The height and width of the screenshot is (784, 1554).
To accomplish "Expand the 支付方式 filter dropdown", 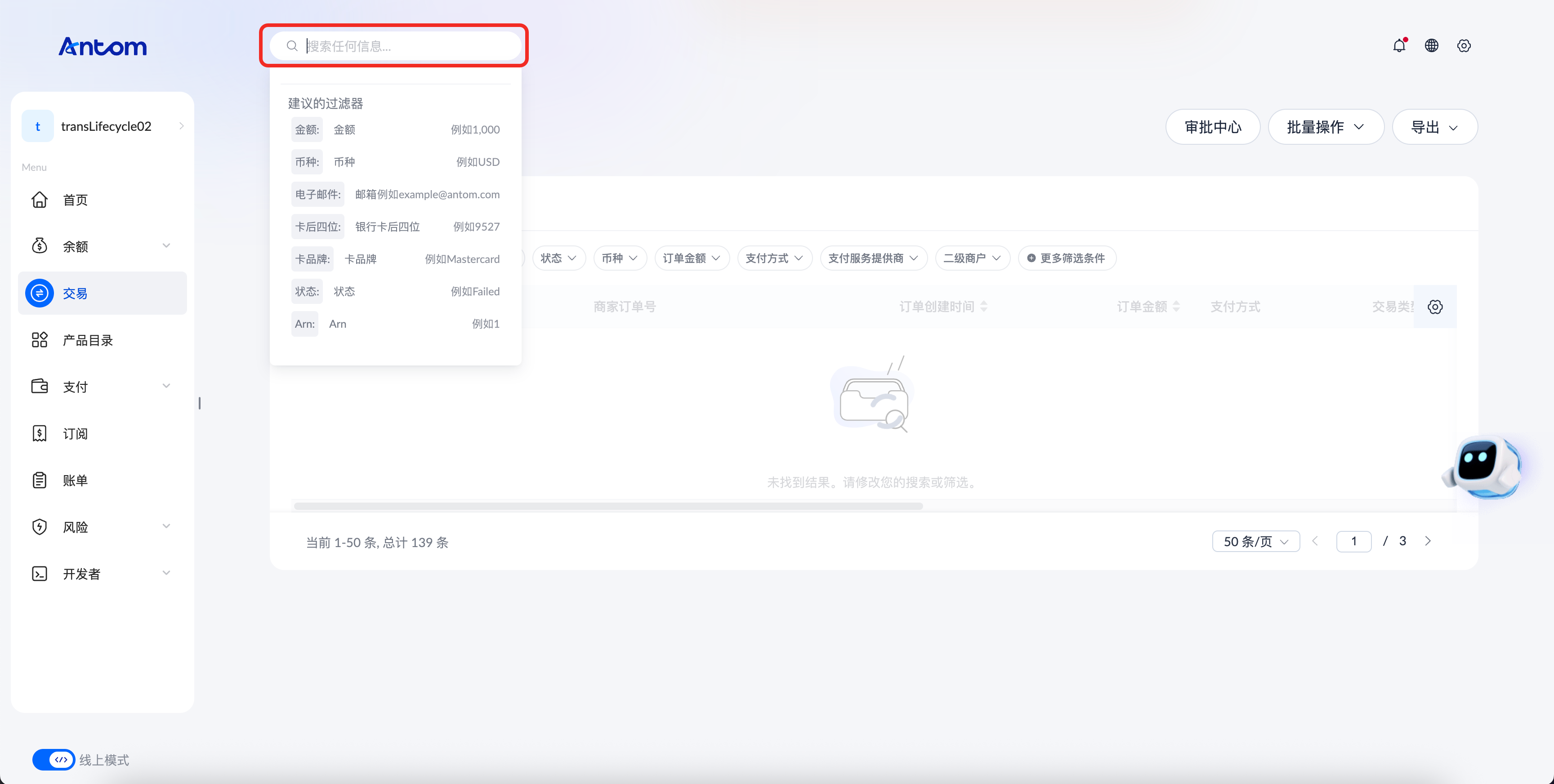I will (x=775, y=258).
